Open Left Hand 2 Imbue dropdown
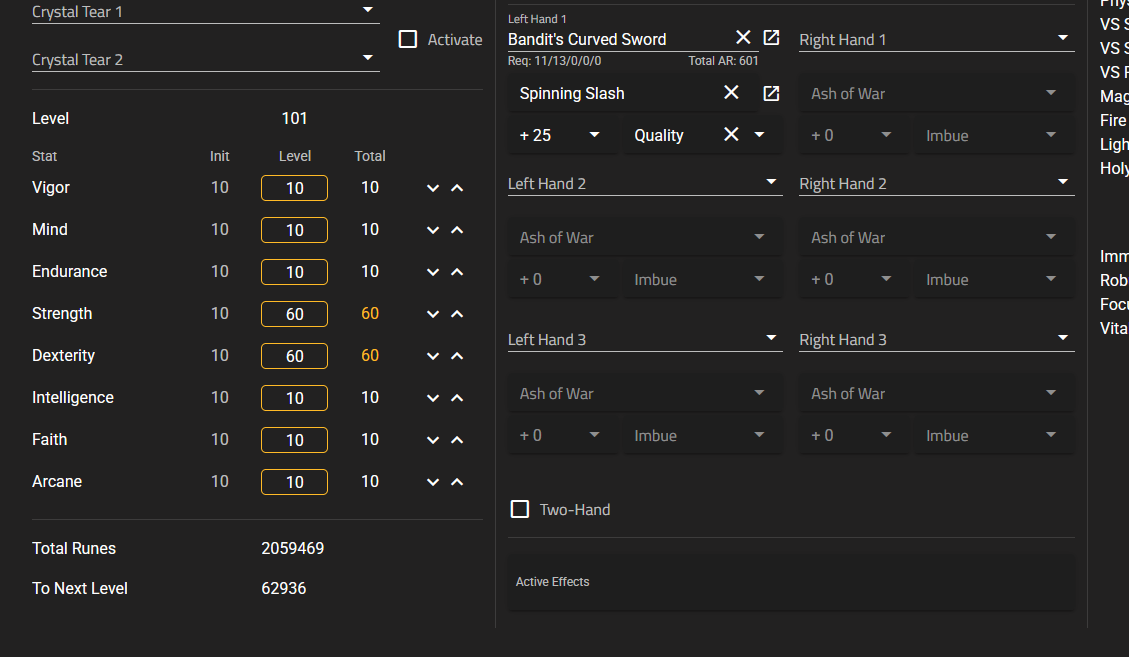This screenshot has width=1129, height=657. click(x=702, y=280)
